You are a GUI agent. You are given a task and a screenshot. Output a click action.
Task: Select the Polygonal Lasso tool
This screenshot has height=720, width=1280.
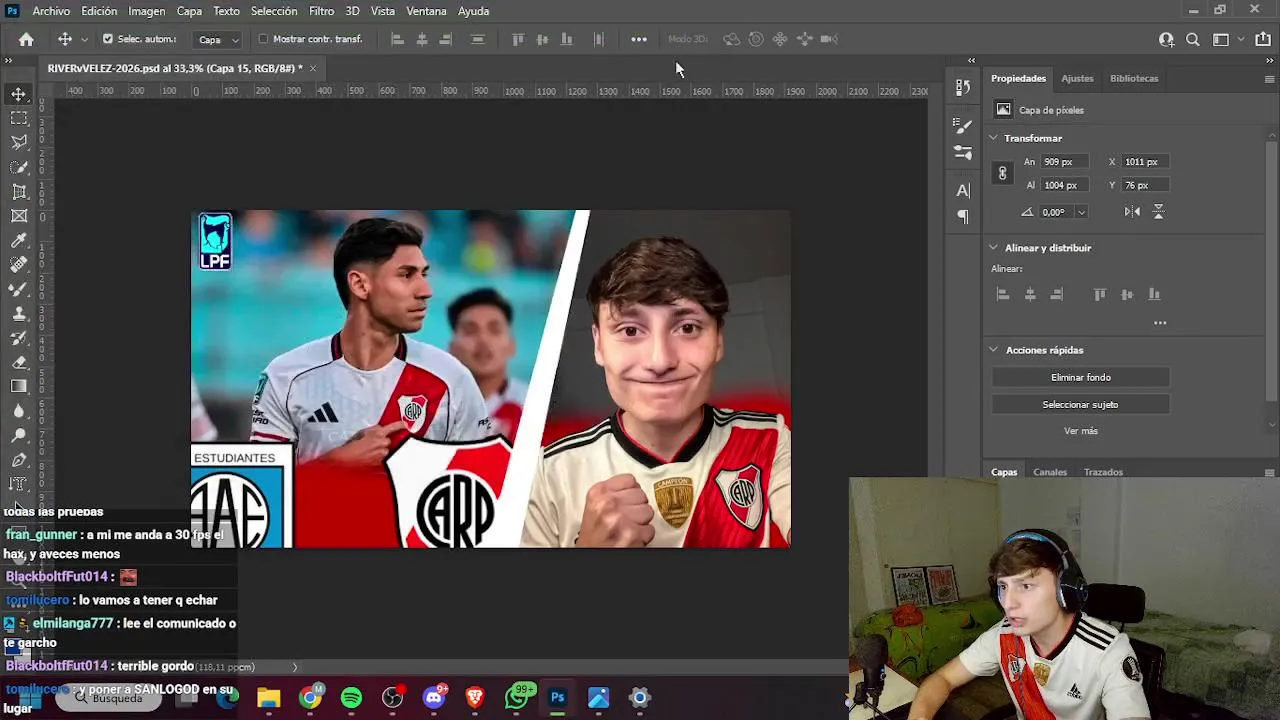click(19, 142)
